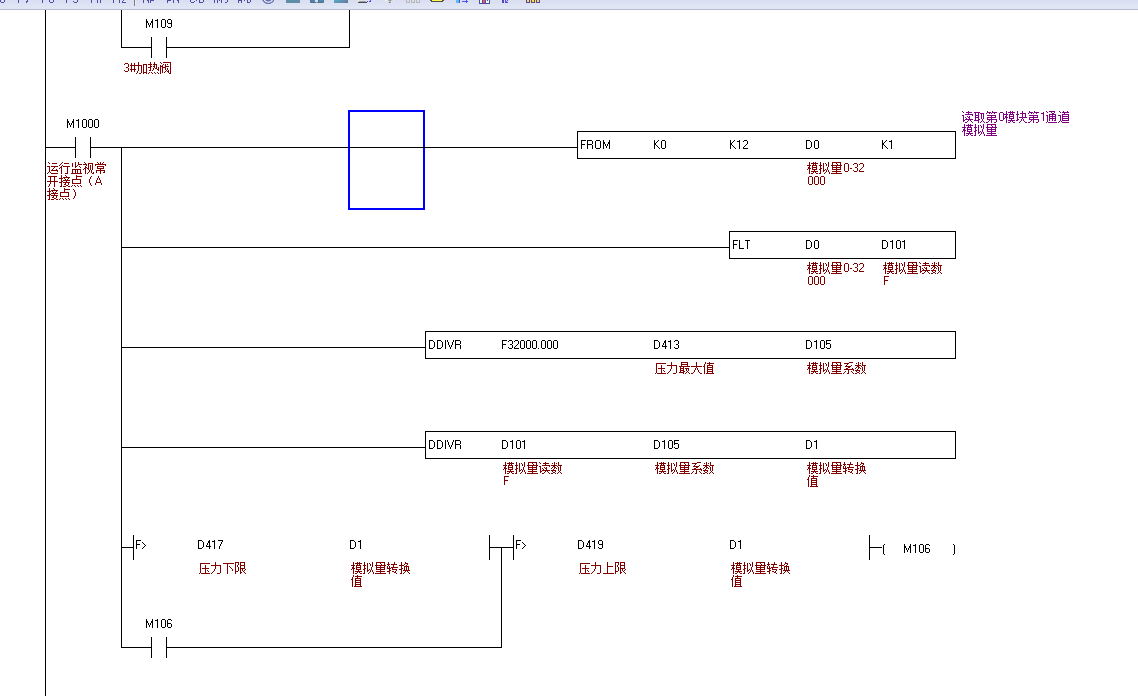The height and width of the screenshot is (696, 1138).
Task: Click the D1 destination of second DDIVR
Action: coord(812,445)
